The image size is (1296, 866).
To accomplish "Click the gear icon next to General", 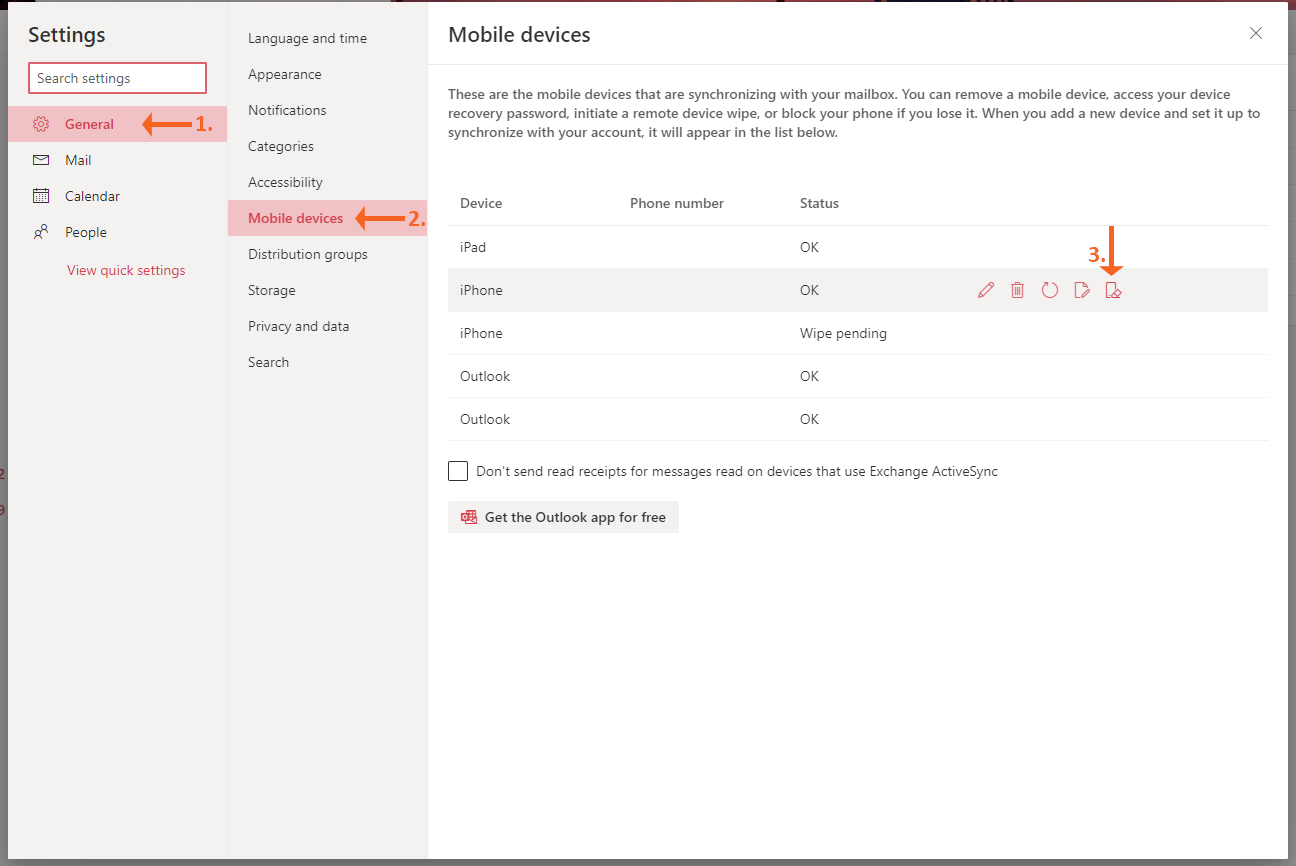I will pos(41,123).
